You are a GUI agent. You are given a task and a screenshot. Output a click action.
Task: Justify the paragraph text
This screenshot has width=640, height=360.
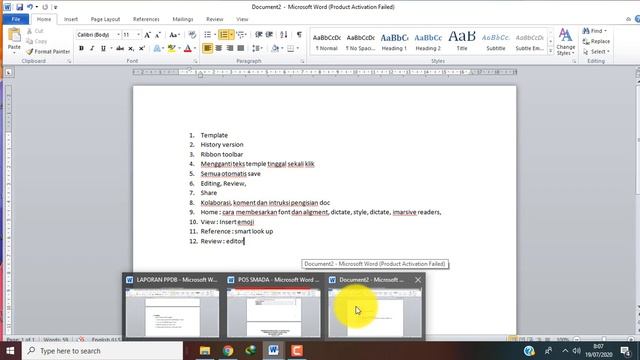241,48
